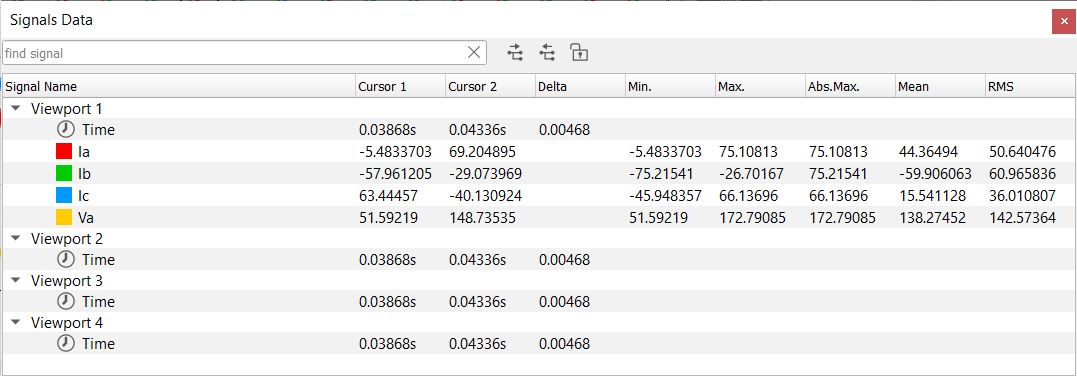This screenshot has height=376, width=1077.
Task: Click the collapse all tree button
Action: pyautogui.click(x=547, y=52)
